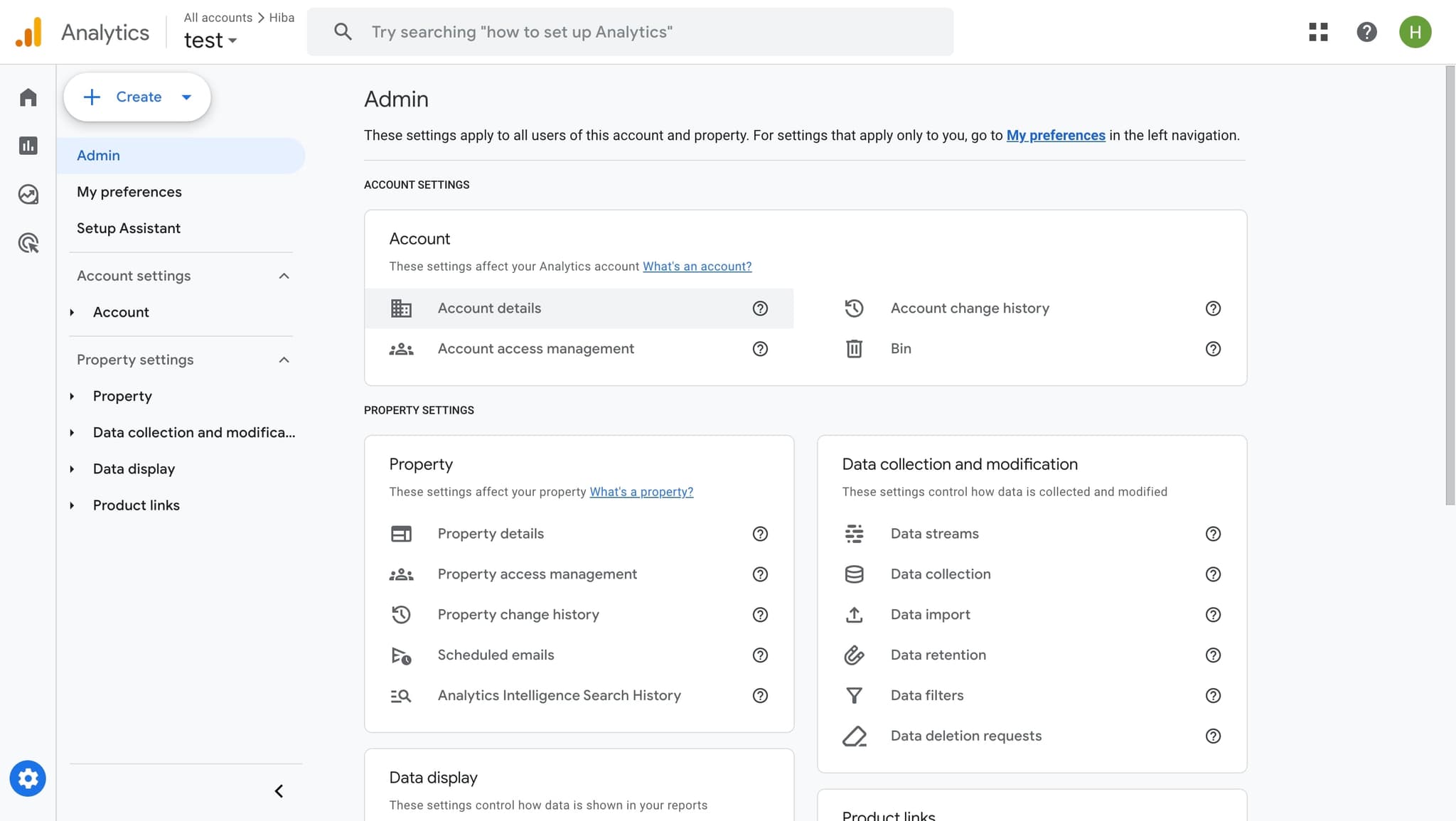
Task: Select the Reports icon in sidebar
Action: [28, 145]
